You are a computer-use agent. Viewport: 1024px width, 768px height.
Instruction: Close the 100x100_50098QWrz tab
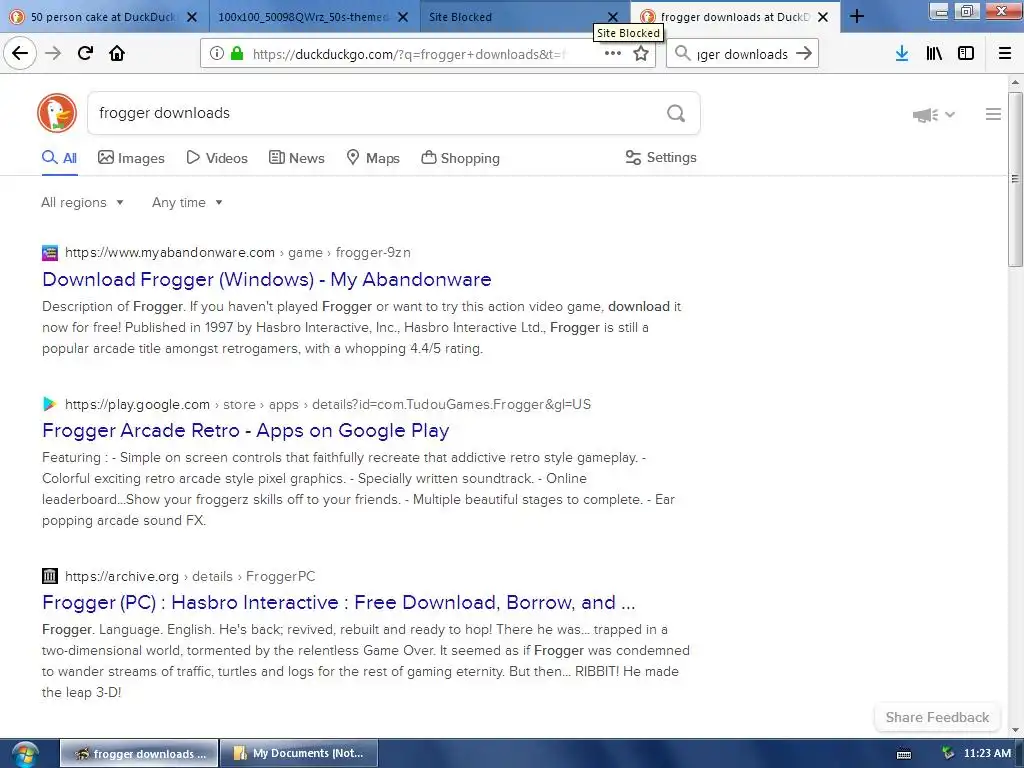tap(403, 17)
